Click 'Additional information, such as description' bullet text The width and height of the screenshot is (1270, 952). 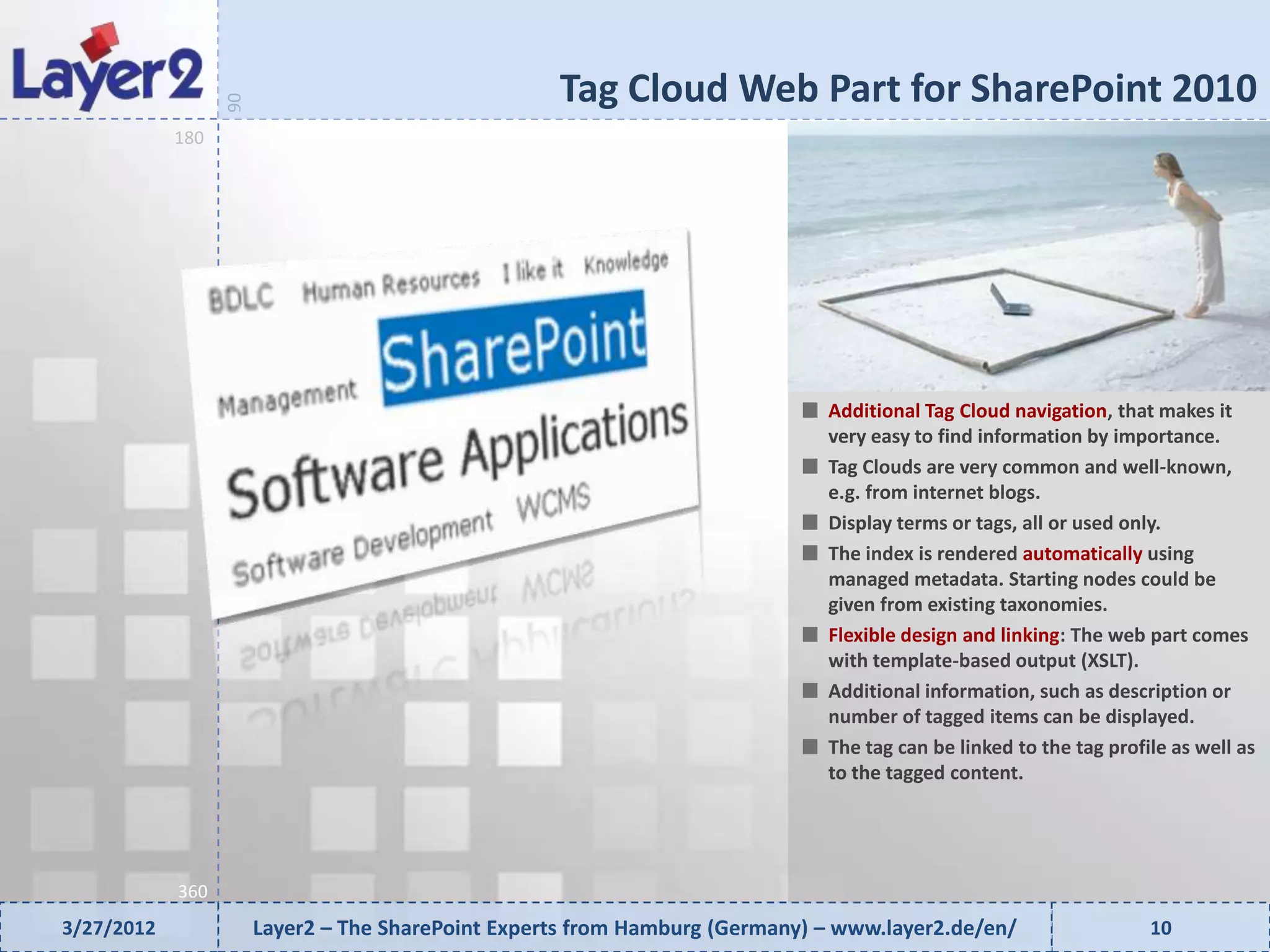tap(1029, 704)
